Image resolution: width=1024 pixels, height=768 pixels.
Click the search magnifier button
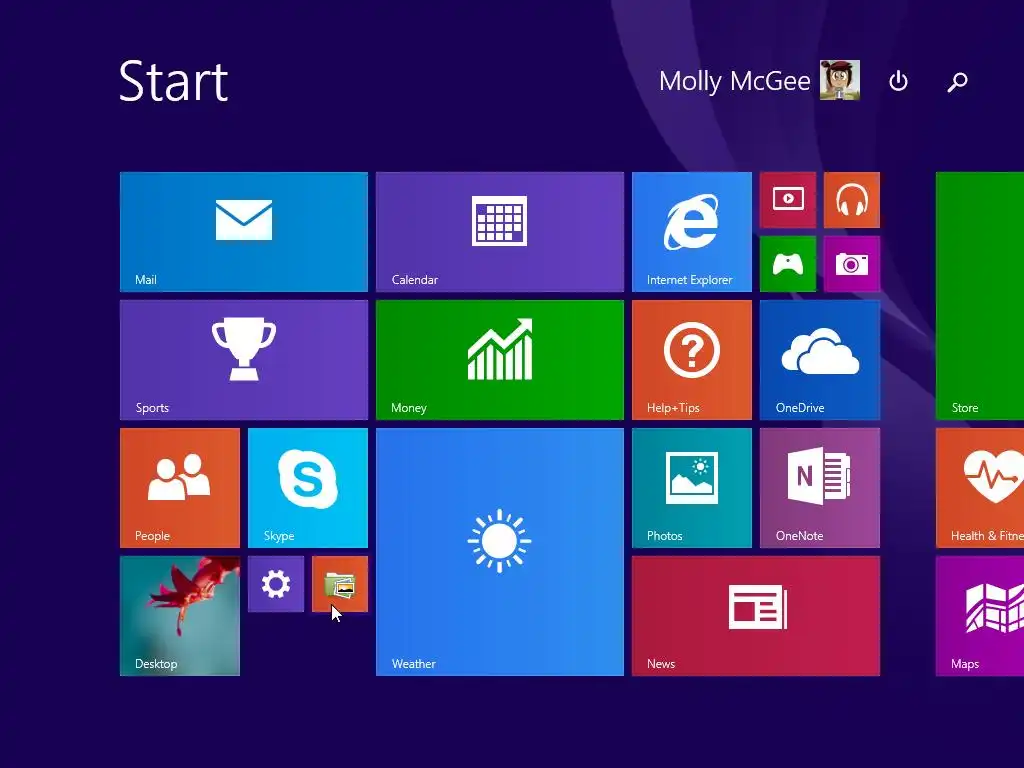(x=957, y=82)
